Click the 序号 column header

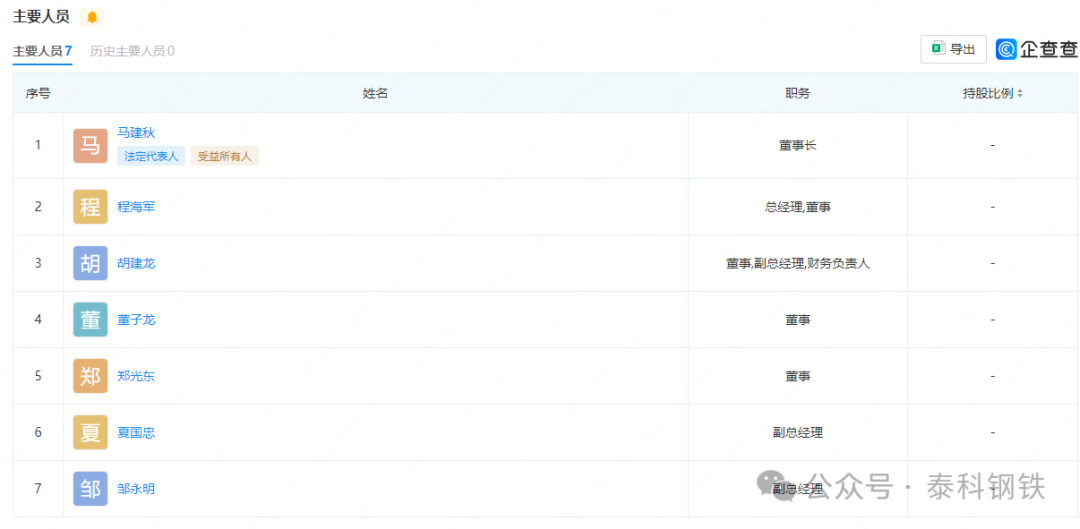pyautogui.click(x=38, y=94)
